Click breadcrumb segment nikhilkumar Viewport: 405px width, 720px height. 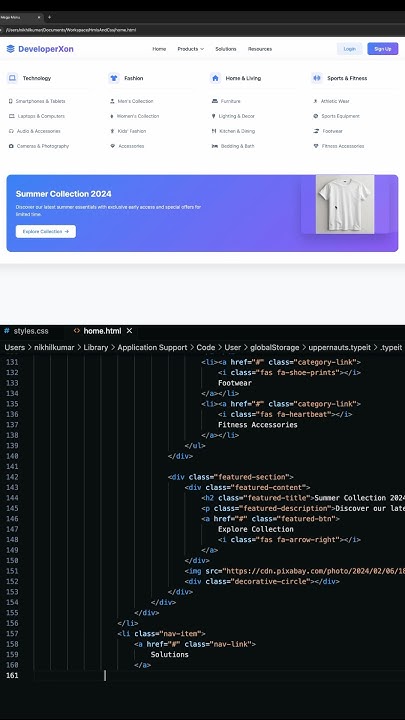(54, 348)
